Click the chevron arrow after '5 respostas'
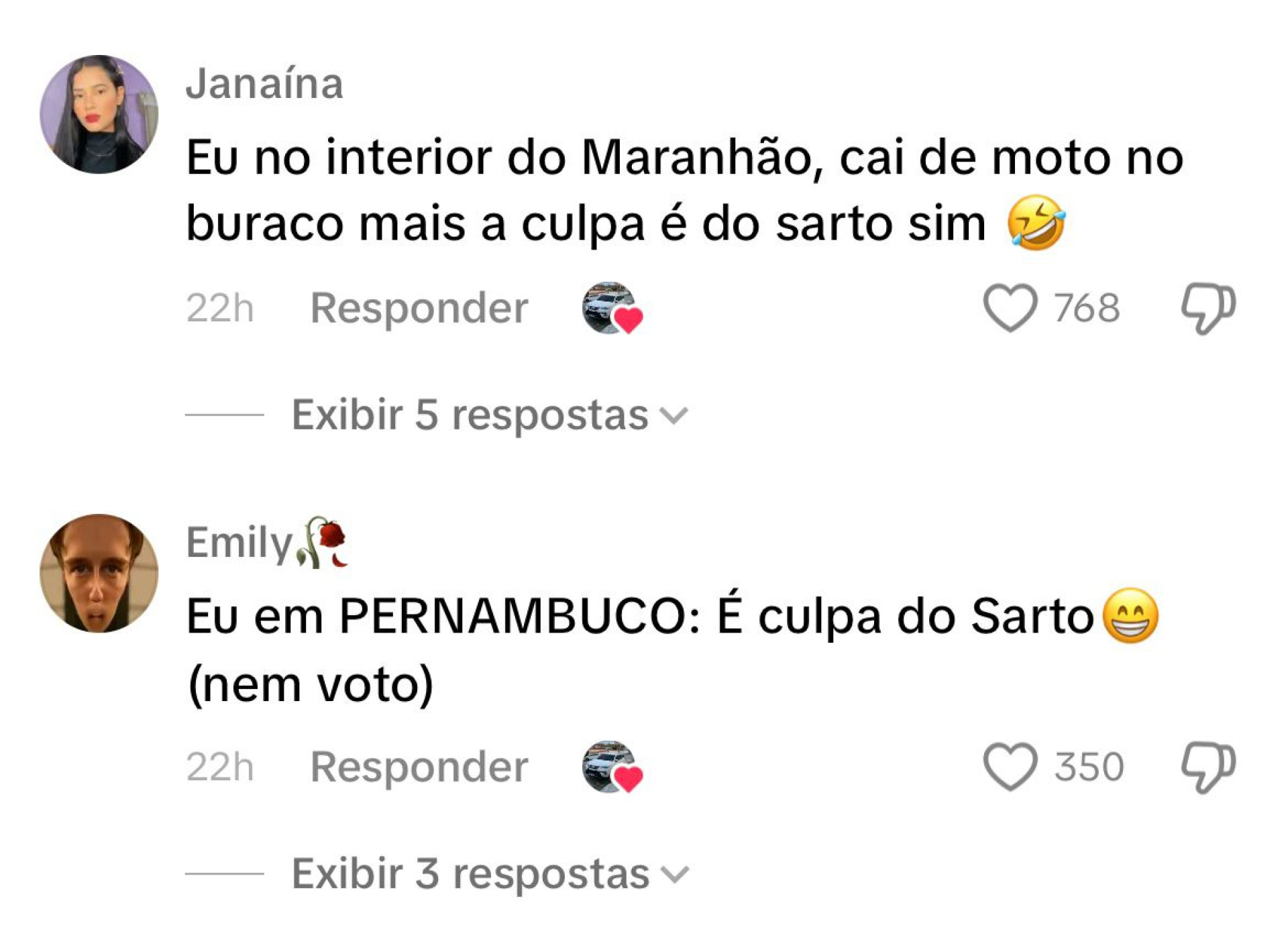The width and height of the screenshot is (1288, 952). (674, 416)
